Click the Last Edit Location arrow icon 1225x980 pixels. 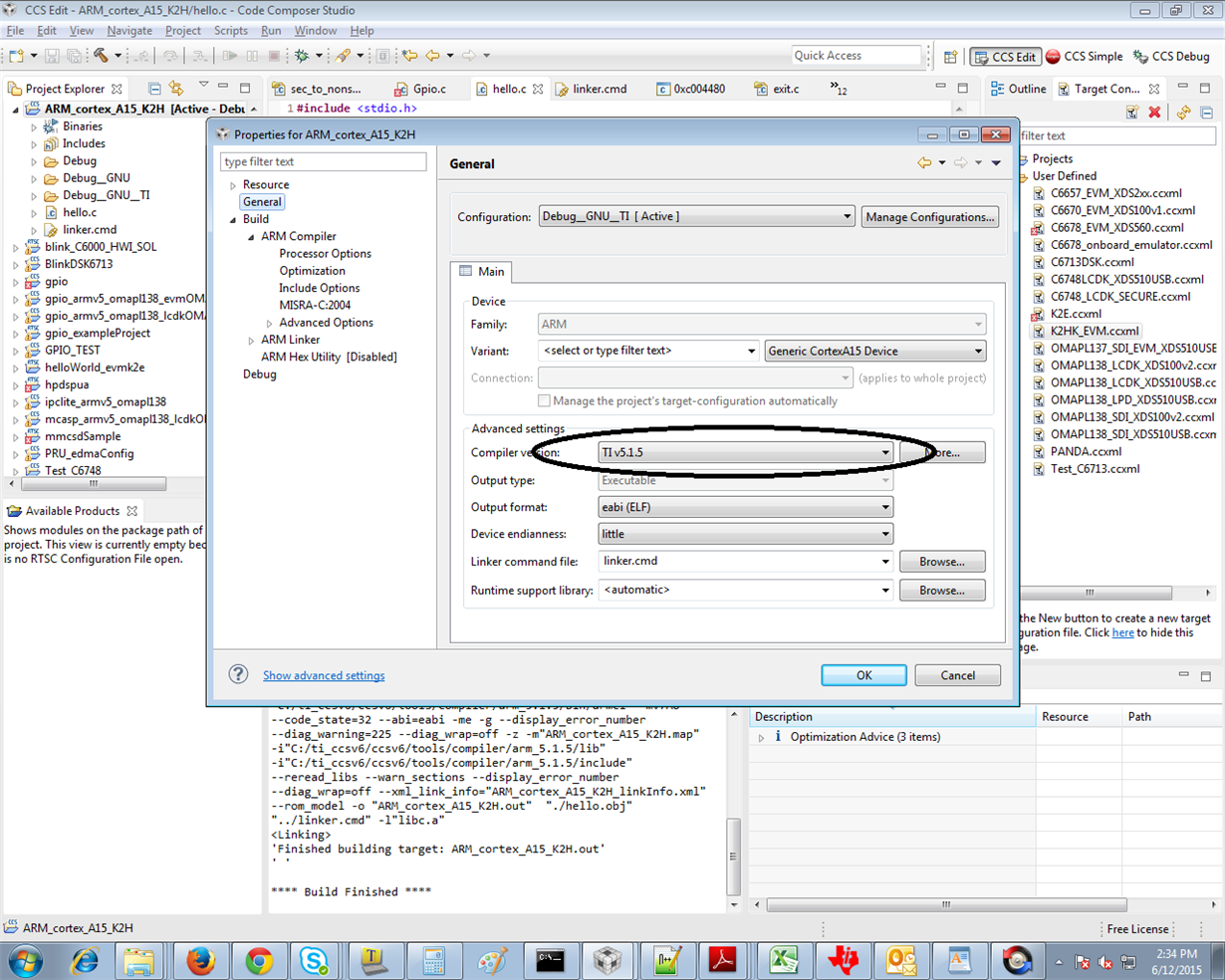tap(410, 56)
